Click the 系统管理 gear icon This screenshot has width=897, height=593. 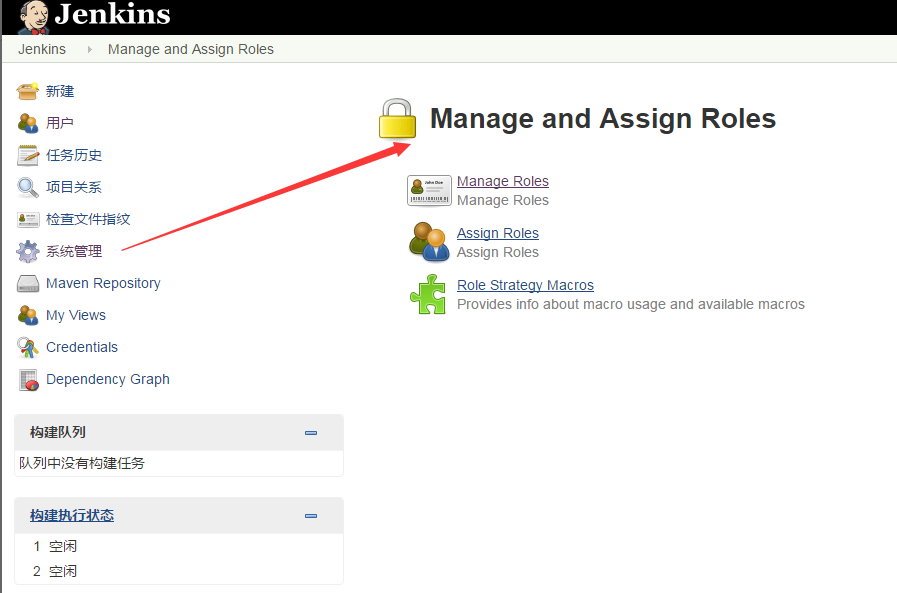[28, 251]
